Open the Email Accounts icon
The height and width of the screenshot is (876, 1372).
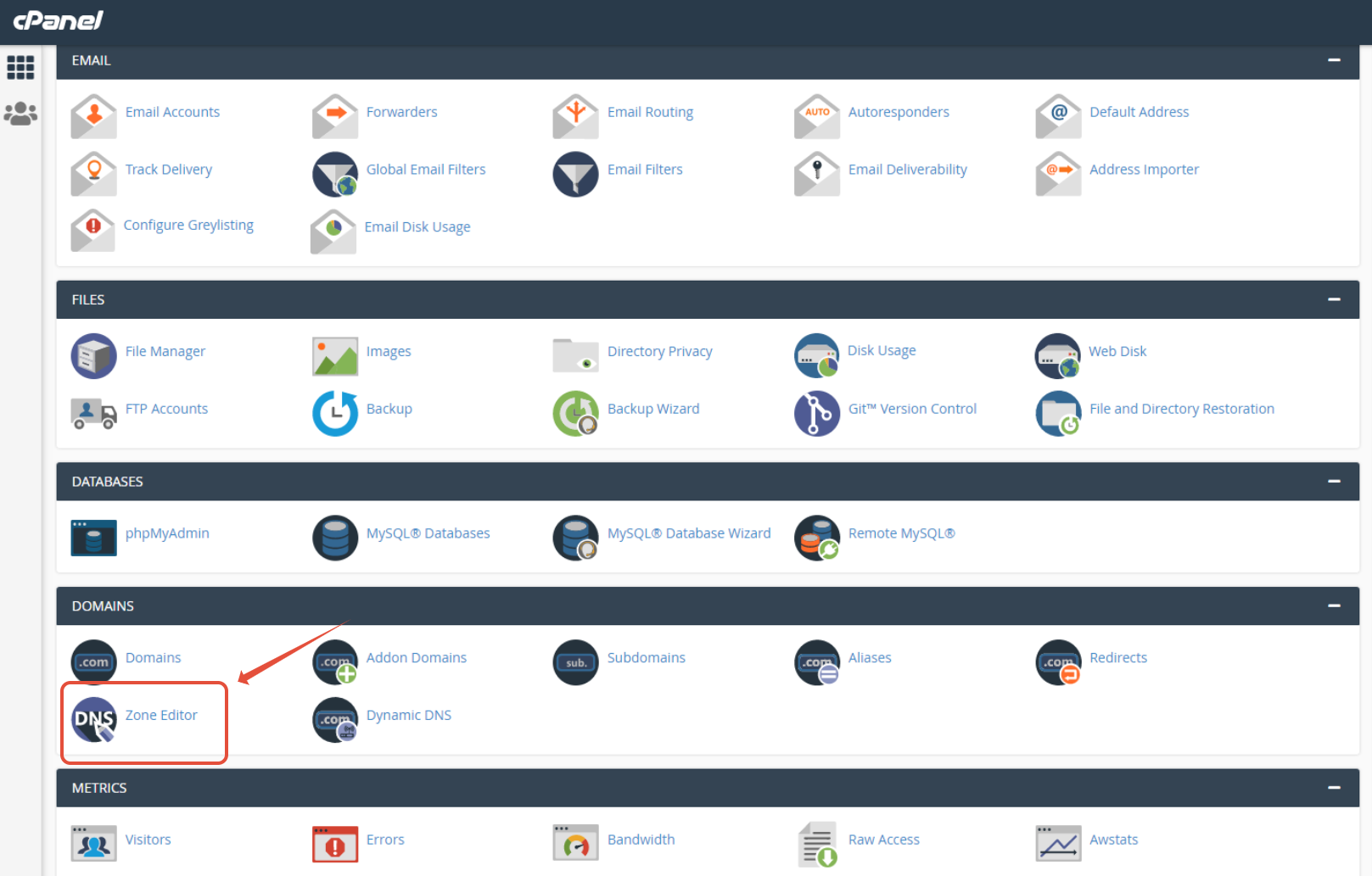(93, 115)
